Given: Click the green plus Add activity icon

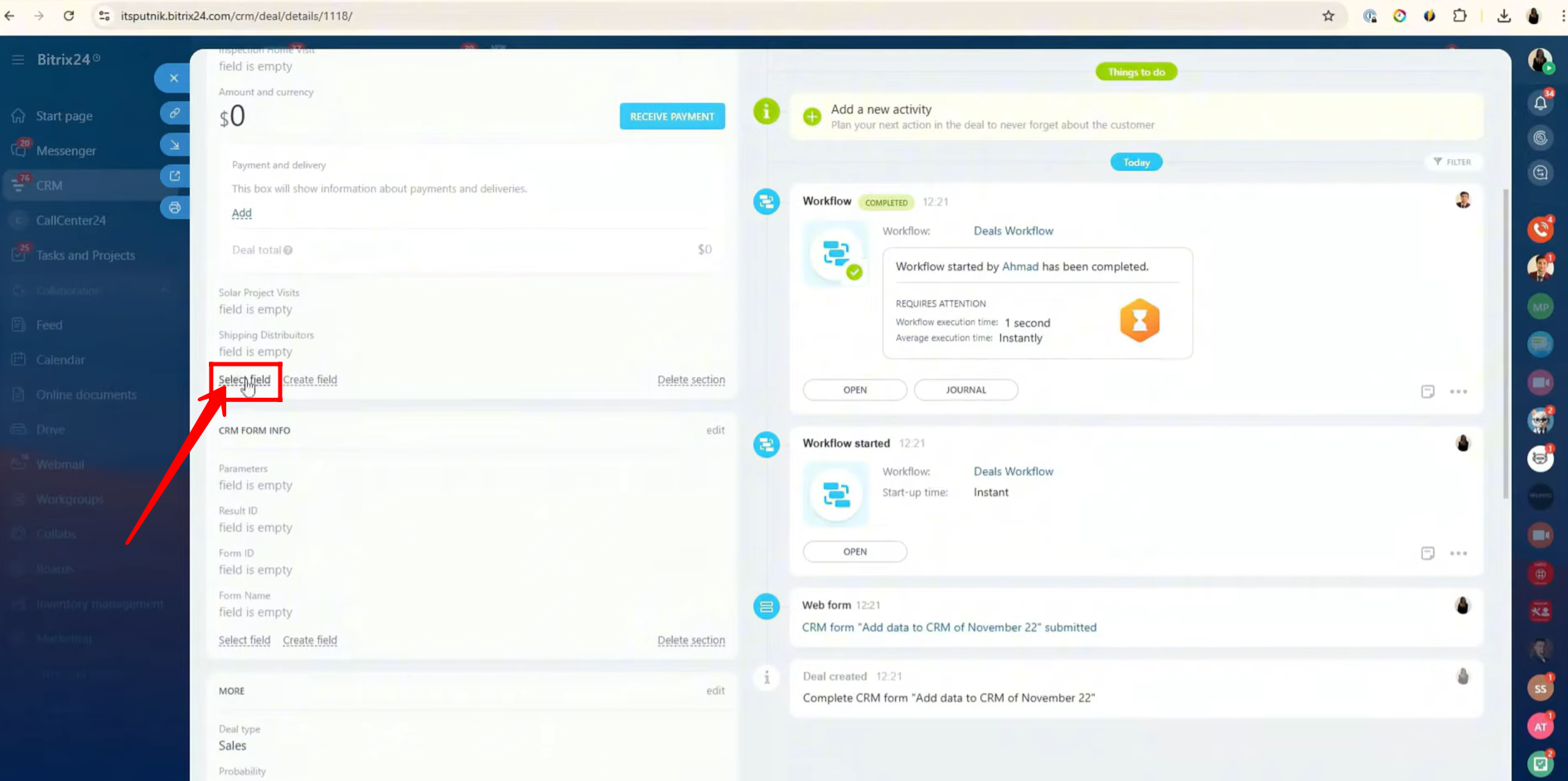Looking at the screenshot, I should 812,117.
